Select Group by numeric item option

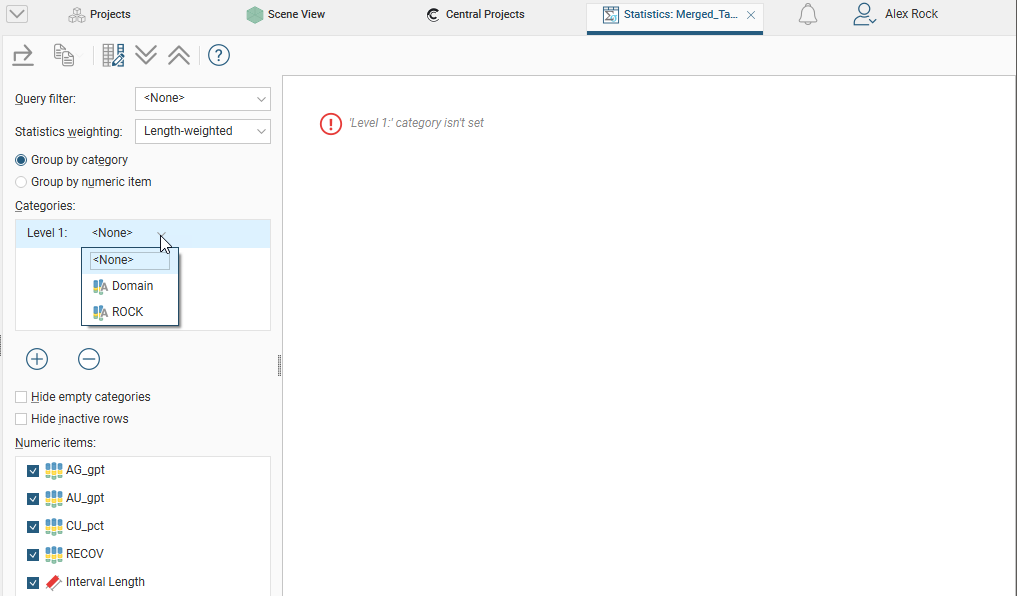point(21,182)
